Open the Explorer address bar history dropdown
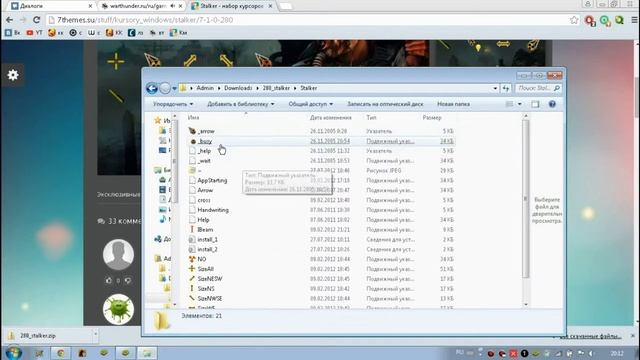Viewport: 640px width, 360px height. 495,88
